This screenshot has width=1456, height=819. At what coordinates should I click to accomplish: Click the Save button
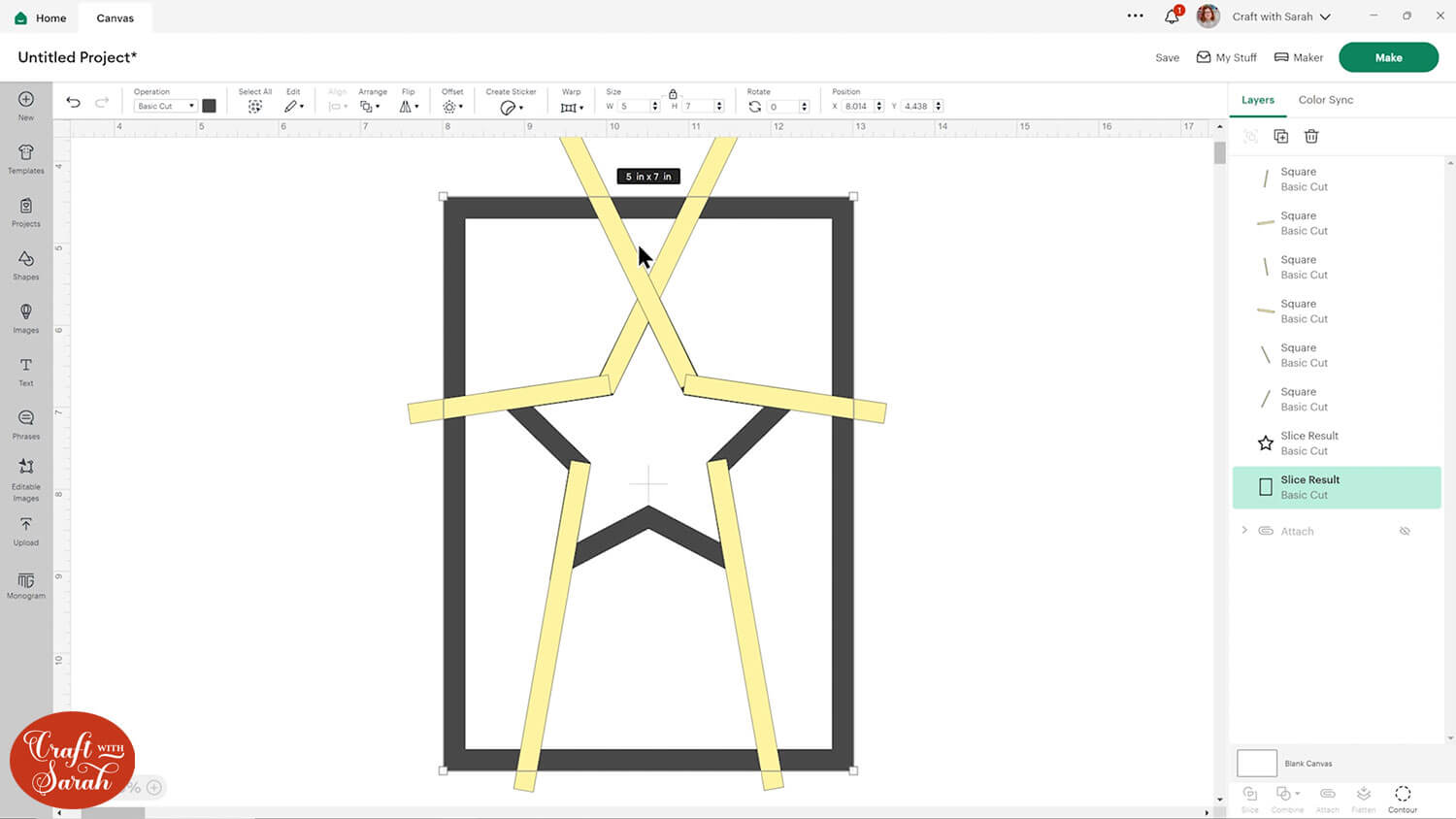point(1167,58)
